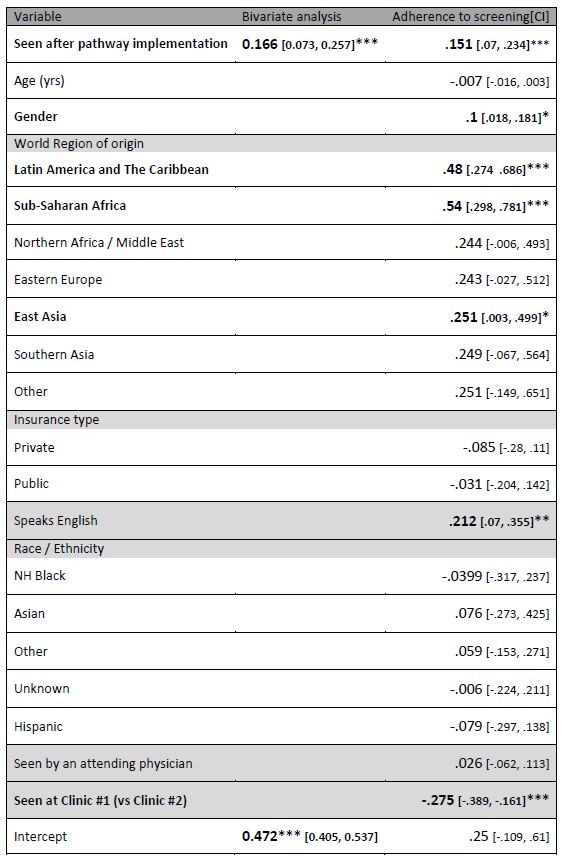
Task: Click the Variable column header
Action: click(37, 16)
